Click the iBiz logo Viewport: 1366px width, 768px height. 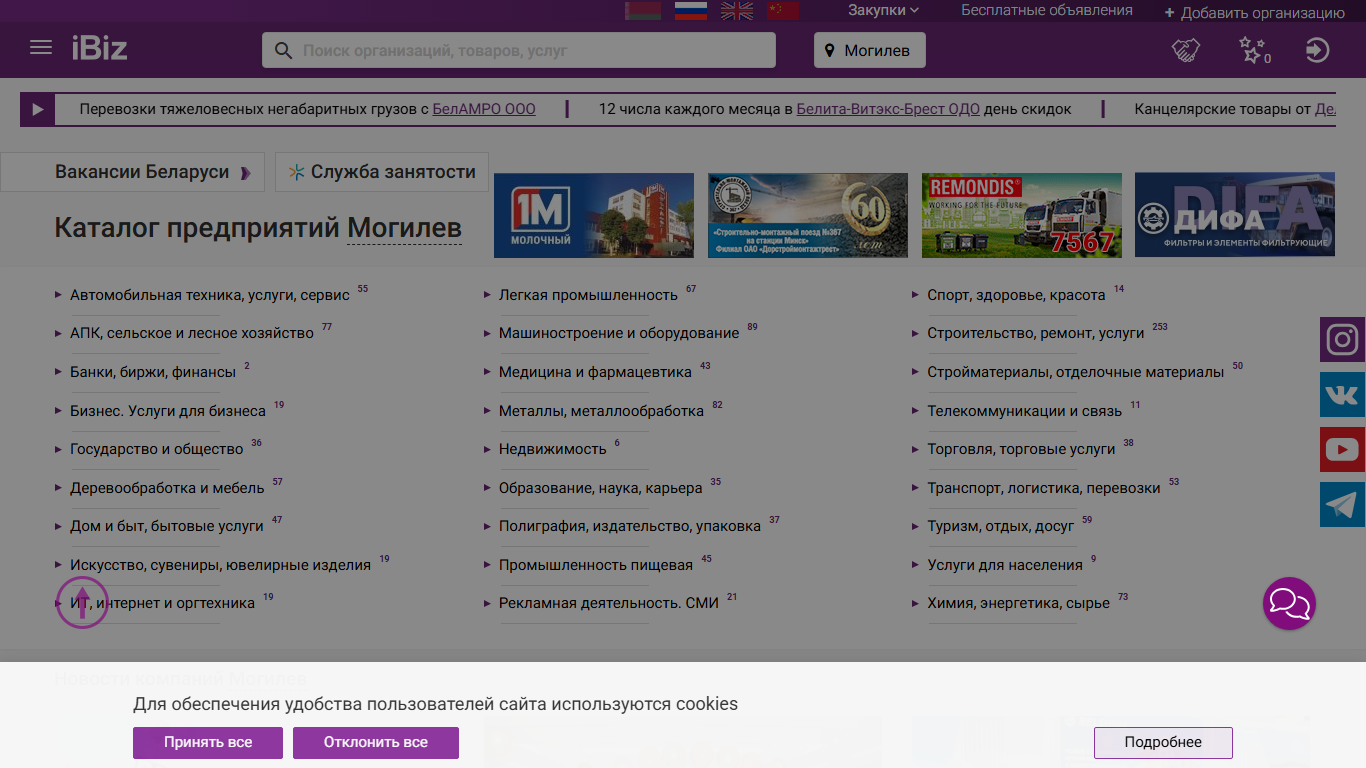pyautogui.click(x=99, y=48)
